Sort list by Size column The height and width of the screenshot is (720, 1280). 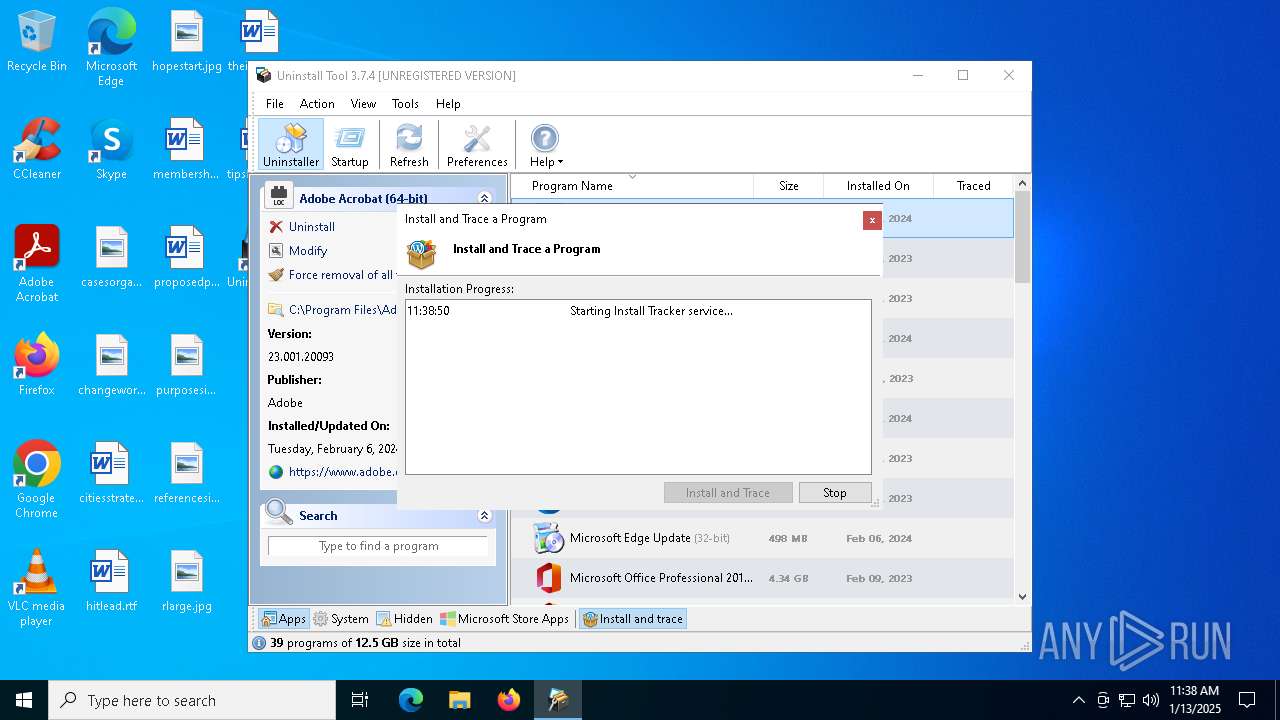coord(788,186)
